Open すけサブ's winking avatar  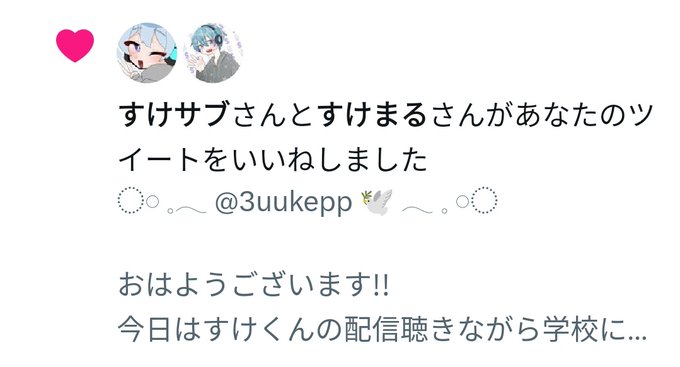[147, 52]
